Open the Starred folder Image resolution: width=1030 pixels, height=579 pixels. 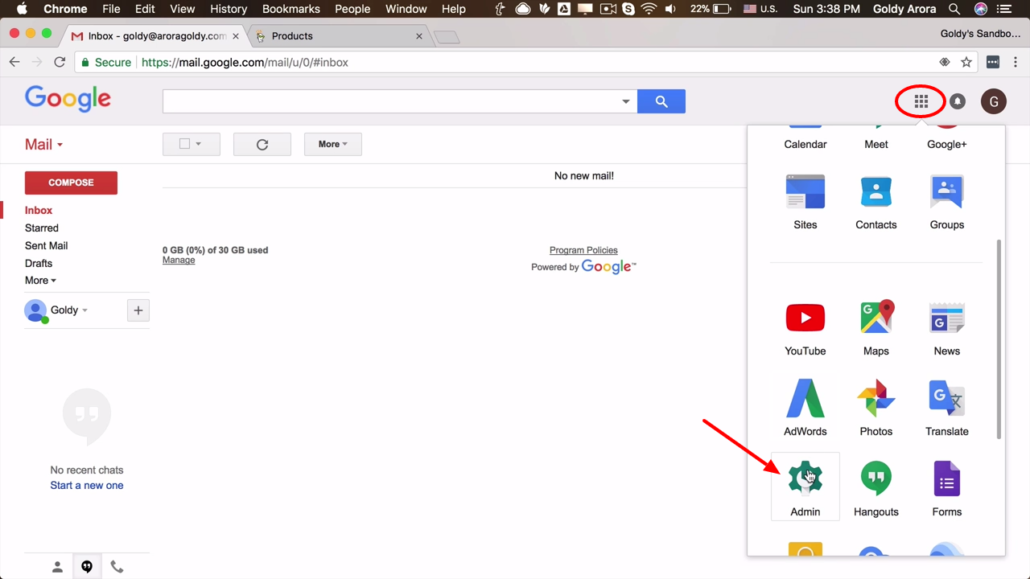(x=41, y=228)
